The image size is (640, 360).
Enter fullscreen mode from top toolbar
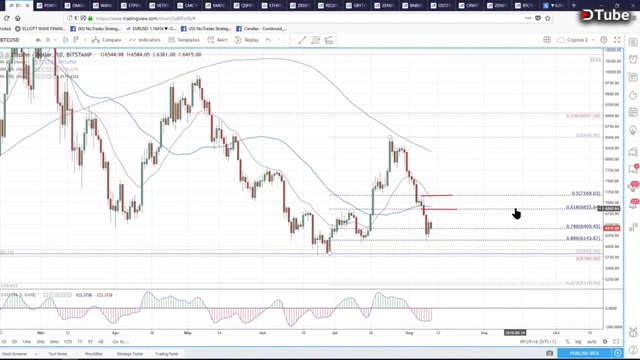617,40
